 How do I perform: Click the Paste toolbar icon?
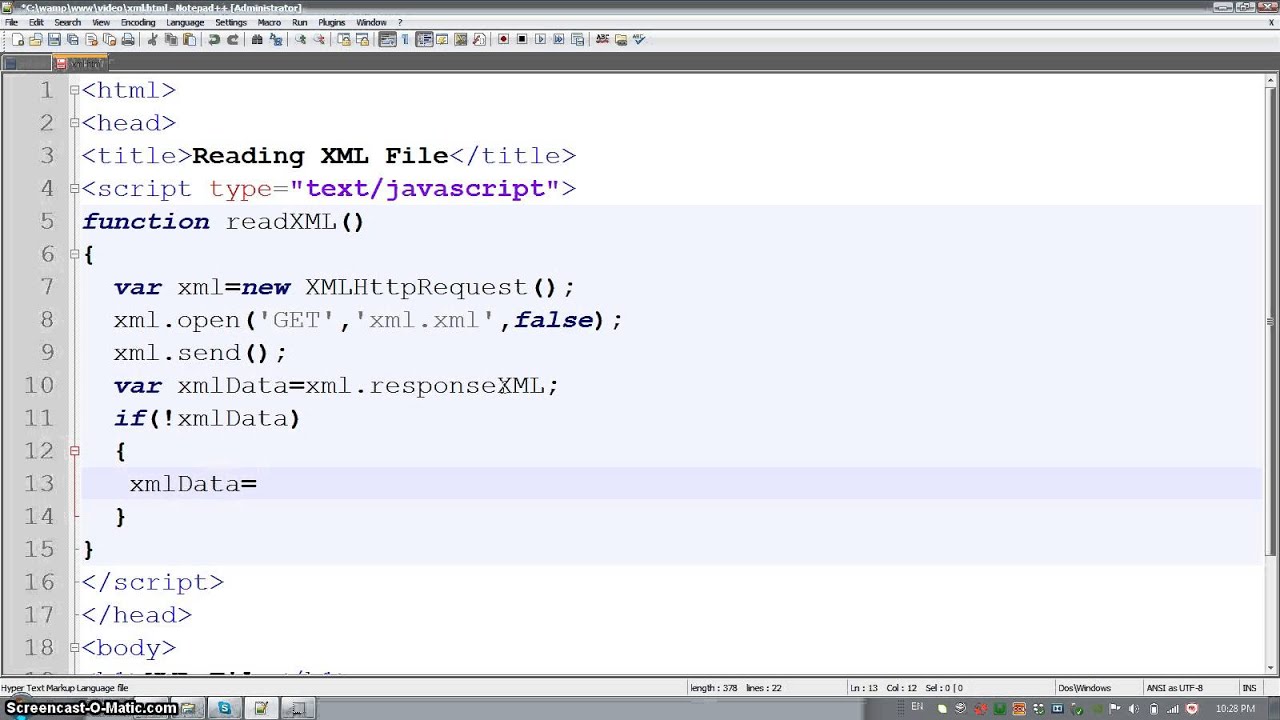click(x=189, y=40)
